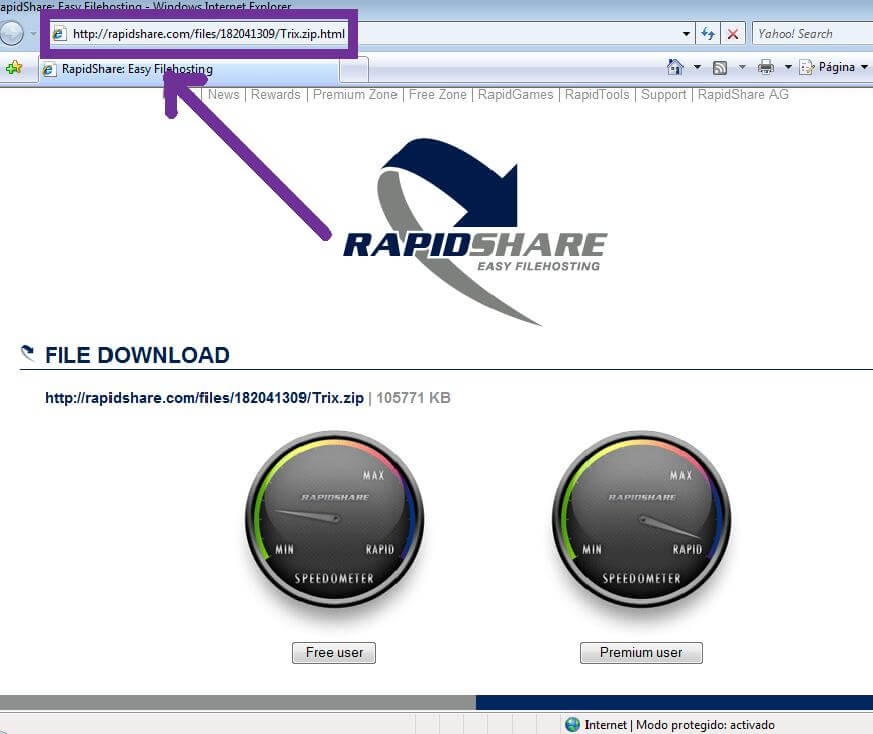Click the page icon in address bar
Viewport: 873px width, 734px height.
click(x=58, y=34)
